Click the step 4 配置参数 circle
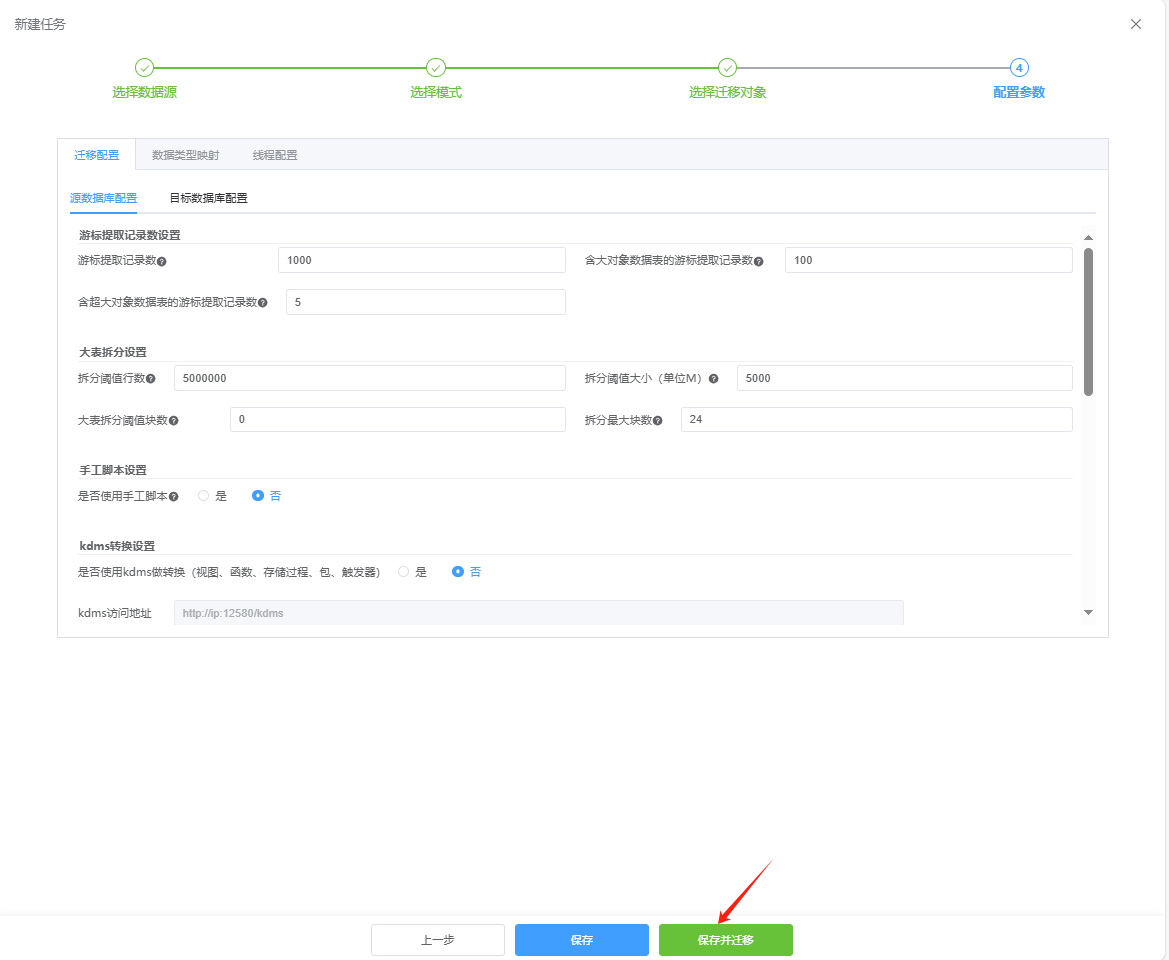 coord(1019,68)
